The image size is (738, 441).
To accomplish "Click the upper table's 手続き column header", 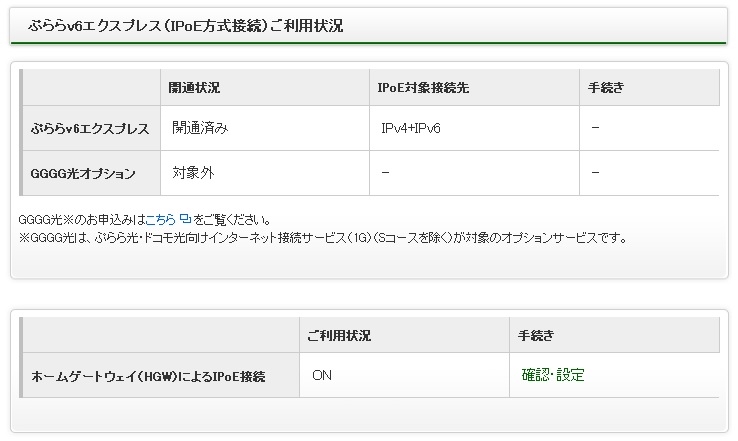I will pyautogui.click(x=607, y=88).
